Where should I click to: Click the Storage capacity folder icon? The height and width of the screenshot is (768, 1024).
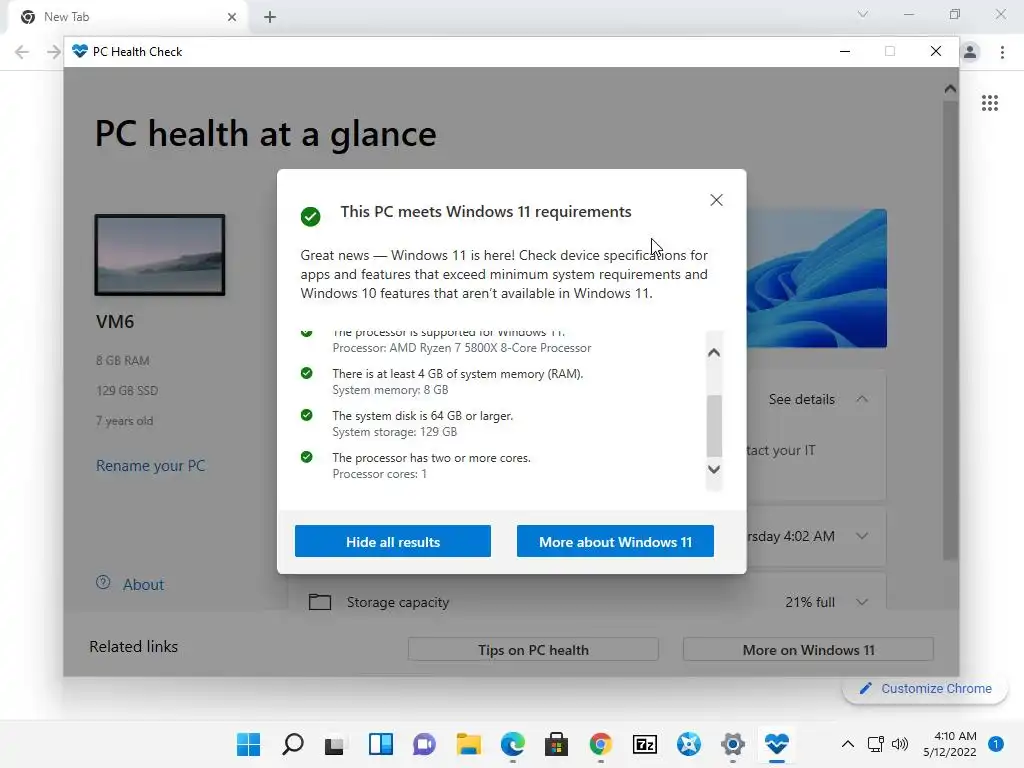pos(319,601)
